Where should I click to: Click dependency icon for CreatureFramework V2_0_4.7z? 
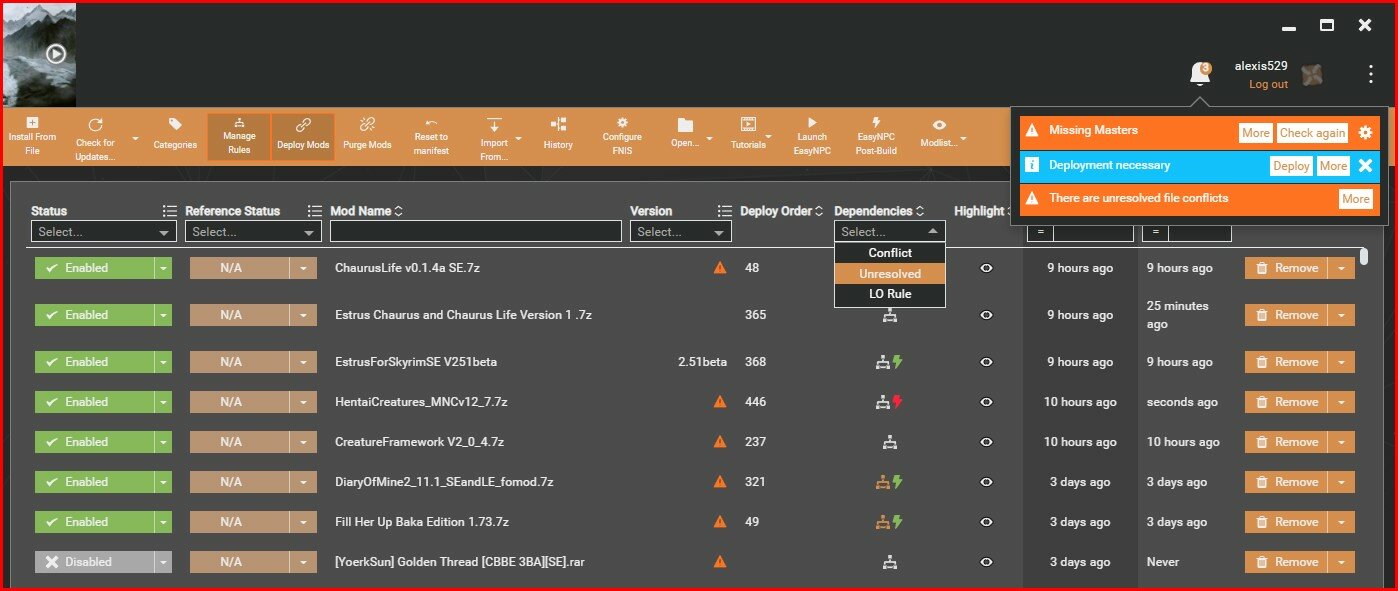889,442
